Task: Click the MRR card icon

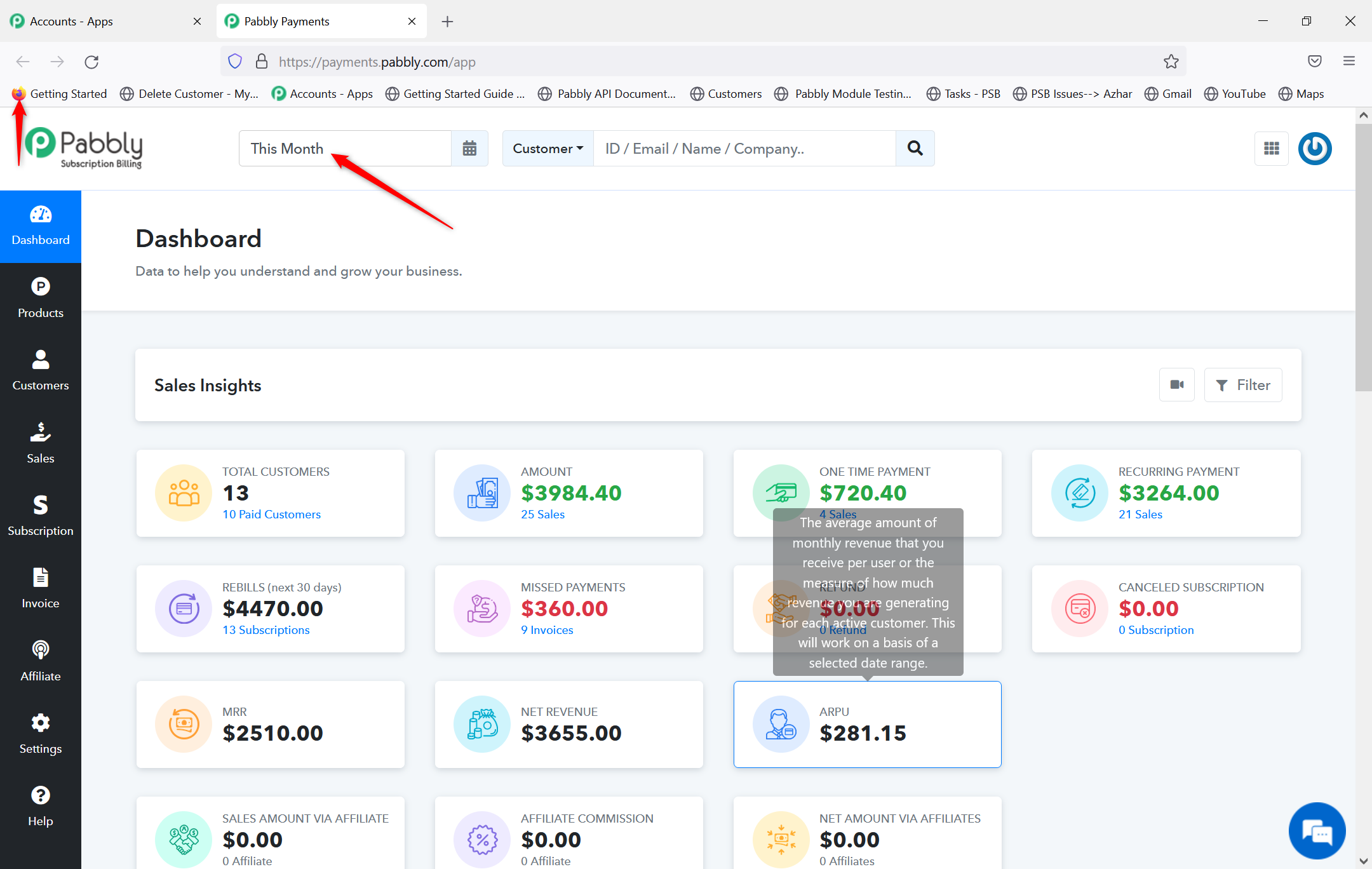Action: (184, 724)
